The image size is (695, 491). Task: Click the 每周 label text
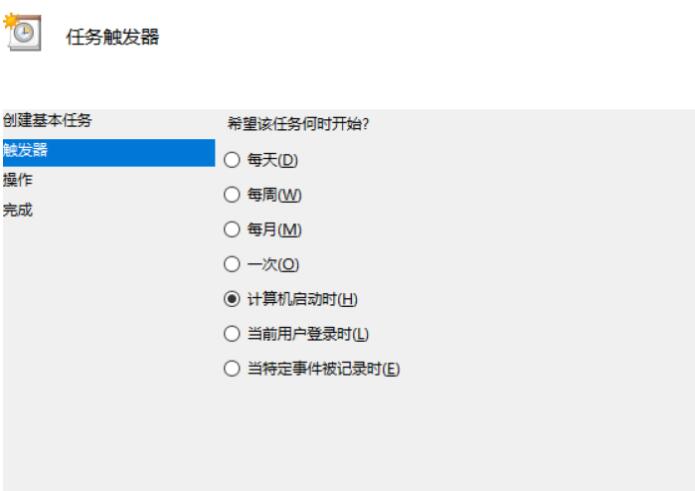262,195
